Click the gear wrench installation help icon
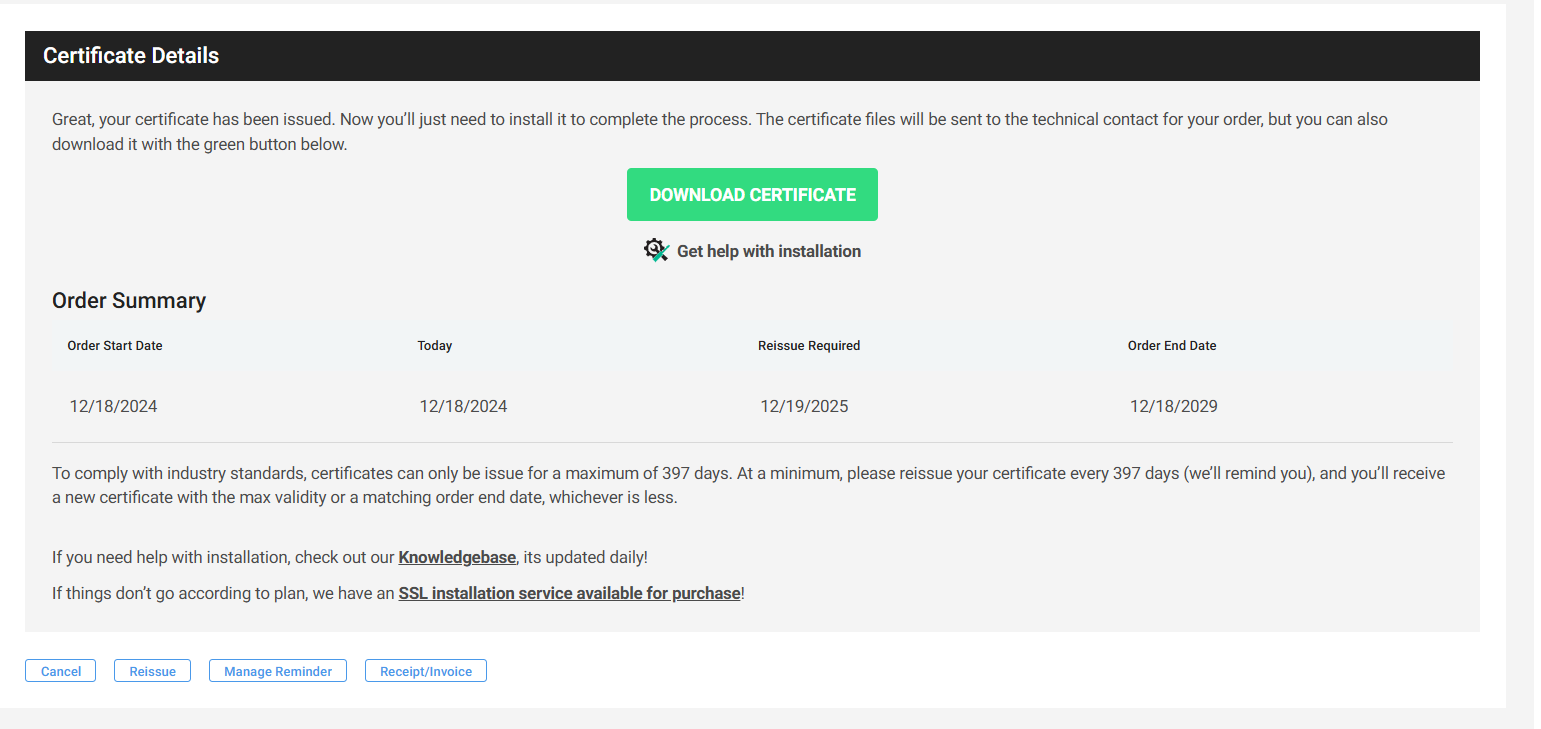This screenshot has height=729, width=1541. (656, 249)
